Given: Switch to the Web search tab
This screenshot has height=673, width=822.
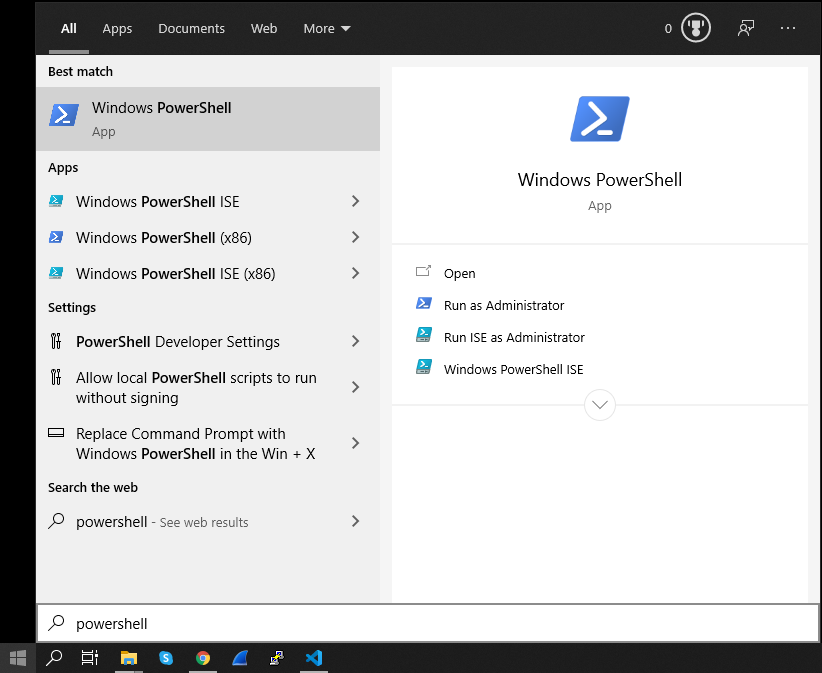Looking at the screenshot, I should point(264,28).
